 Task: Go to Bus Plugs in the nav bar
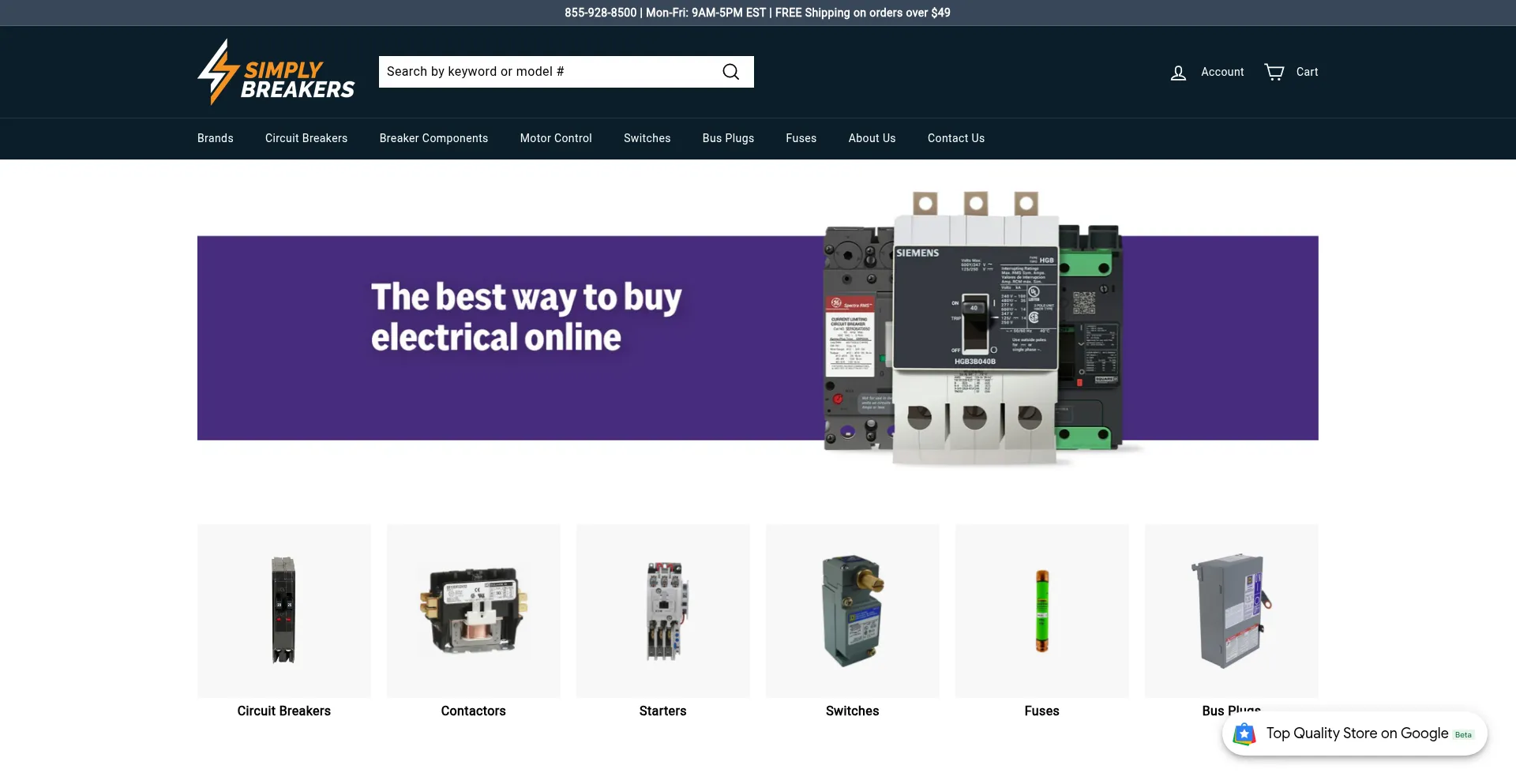728,138
